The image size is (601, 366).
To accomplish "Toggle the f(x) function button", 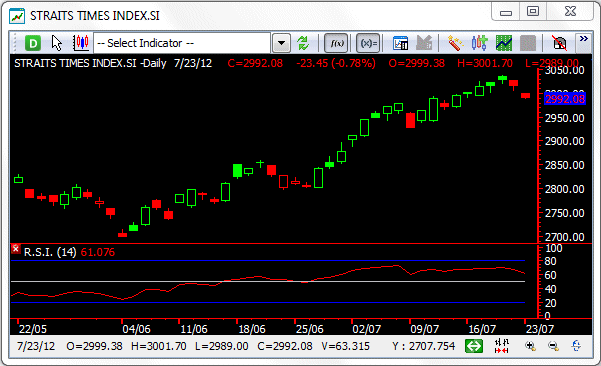I will click(337, 43).
